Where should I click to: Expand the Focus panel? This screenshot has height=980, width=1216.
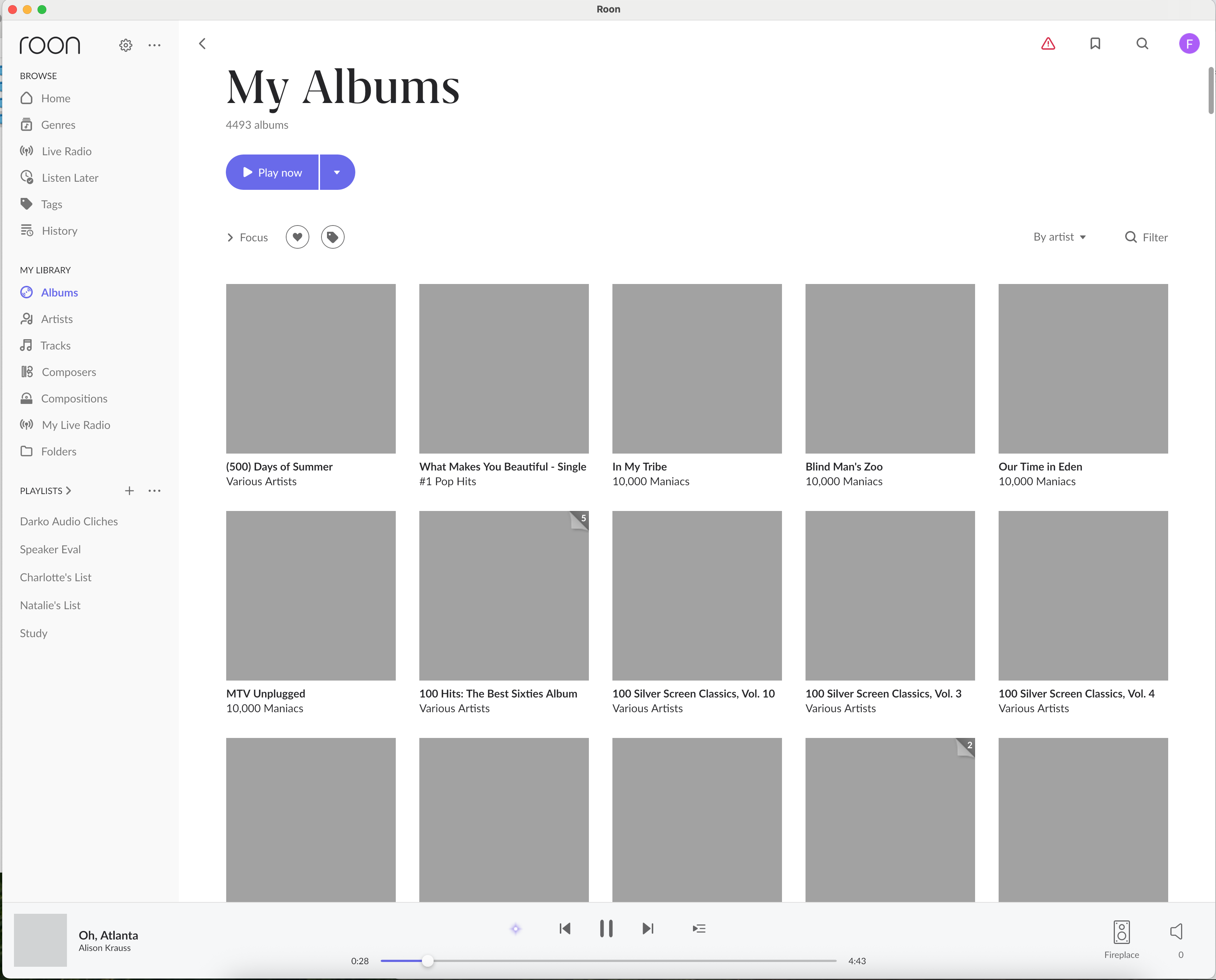coord(247,237)
